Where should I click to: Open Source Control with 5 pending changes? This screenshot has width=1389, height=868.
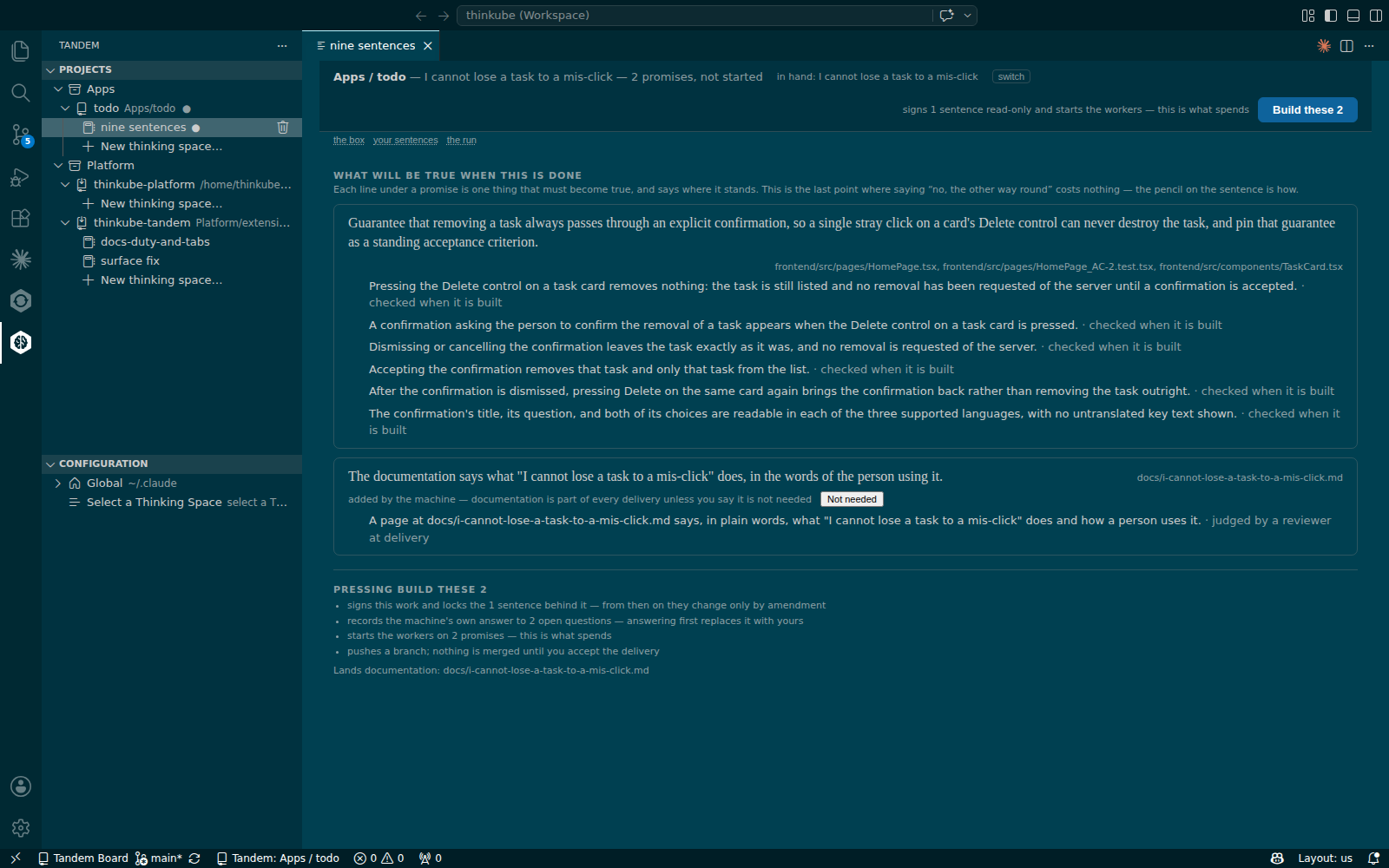21,135
